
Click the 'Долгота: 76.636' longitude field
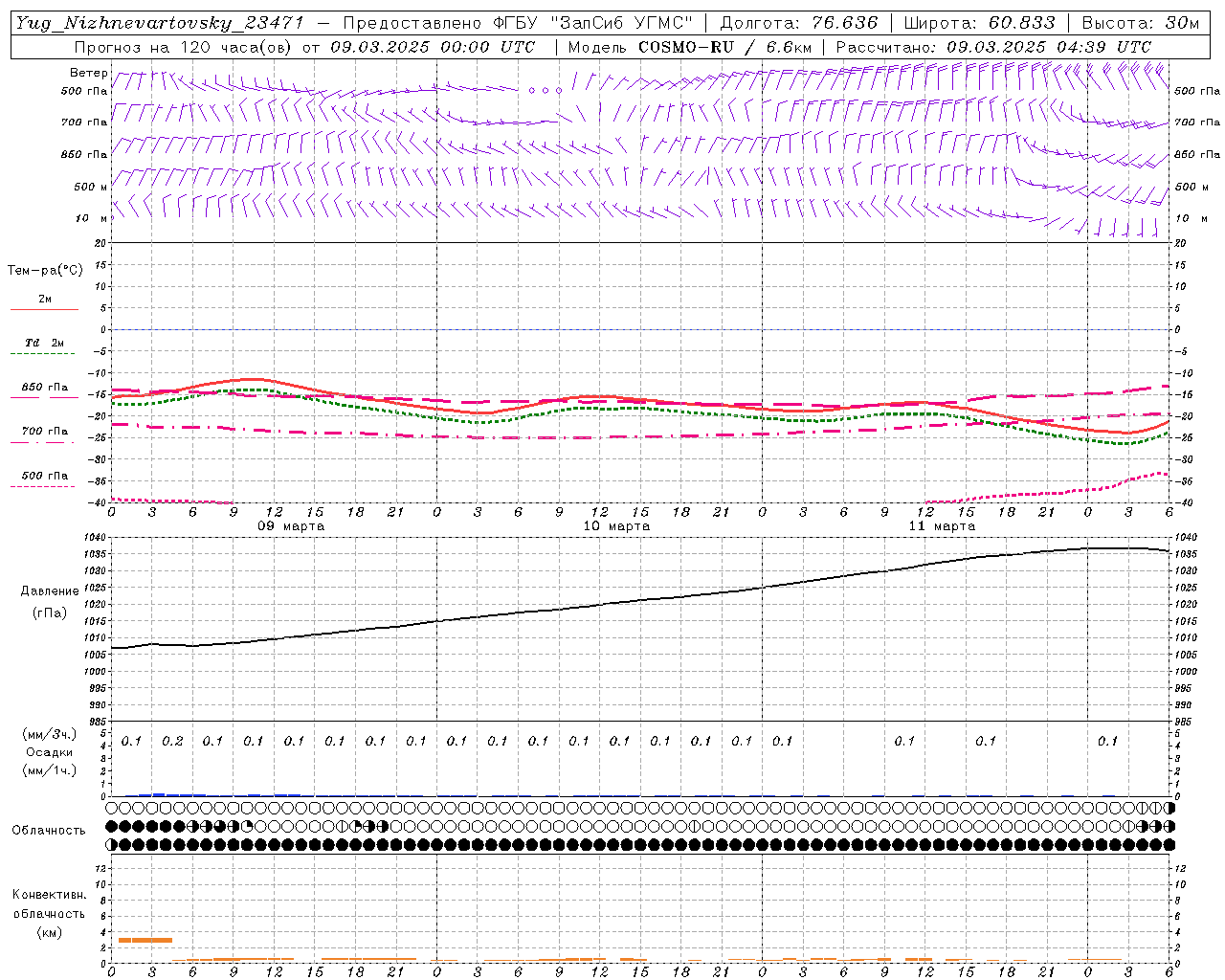click(x=798, y=23)
